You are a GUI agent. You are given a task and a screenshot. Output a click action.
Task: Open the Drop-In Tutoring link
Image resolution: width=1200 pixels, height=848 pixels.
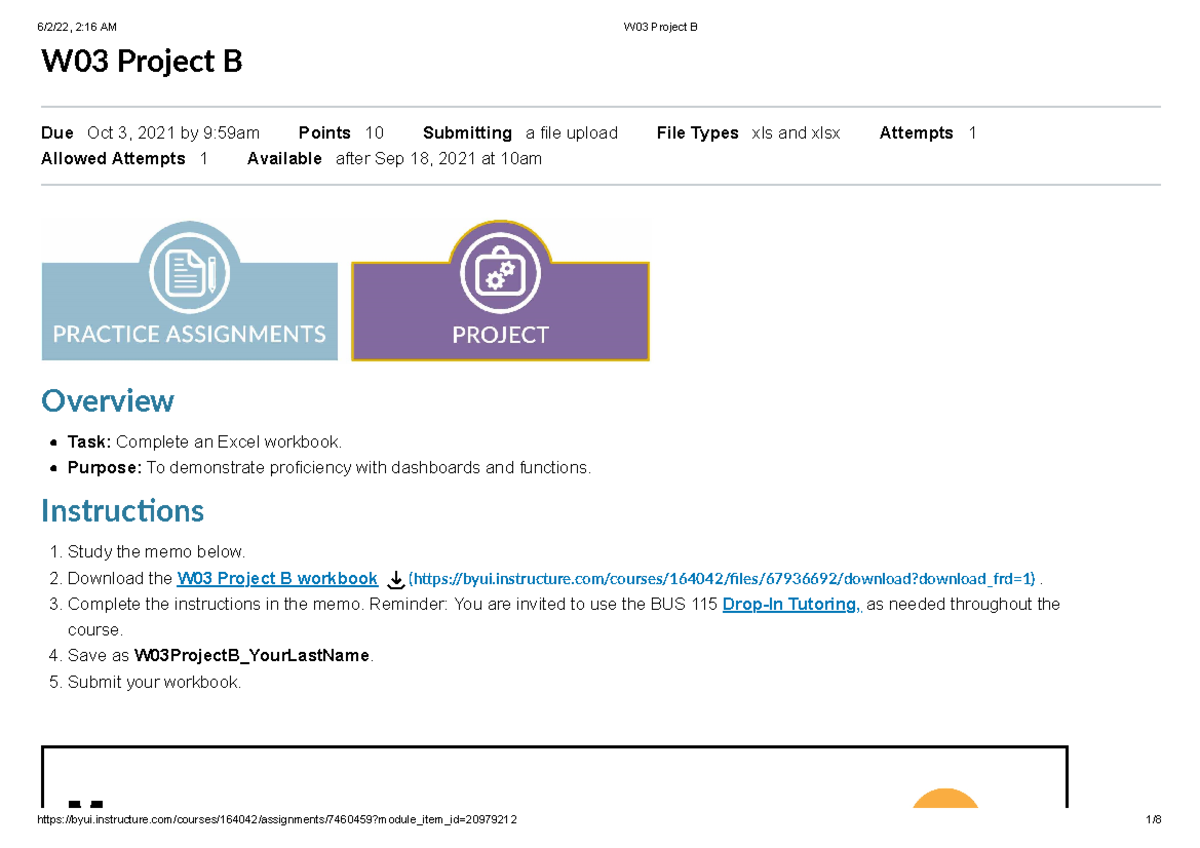coord(790,604)
